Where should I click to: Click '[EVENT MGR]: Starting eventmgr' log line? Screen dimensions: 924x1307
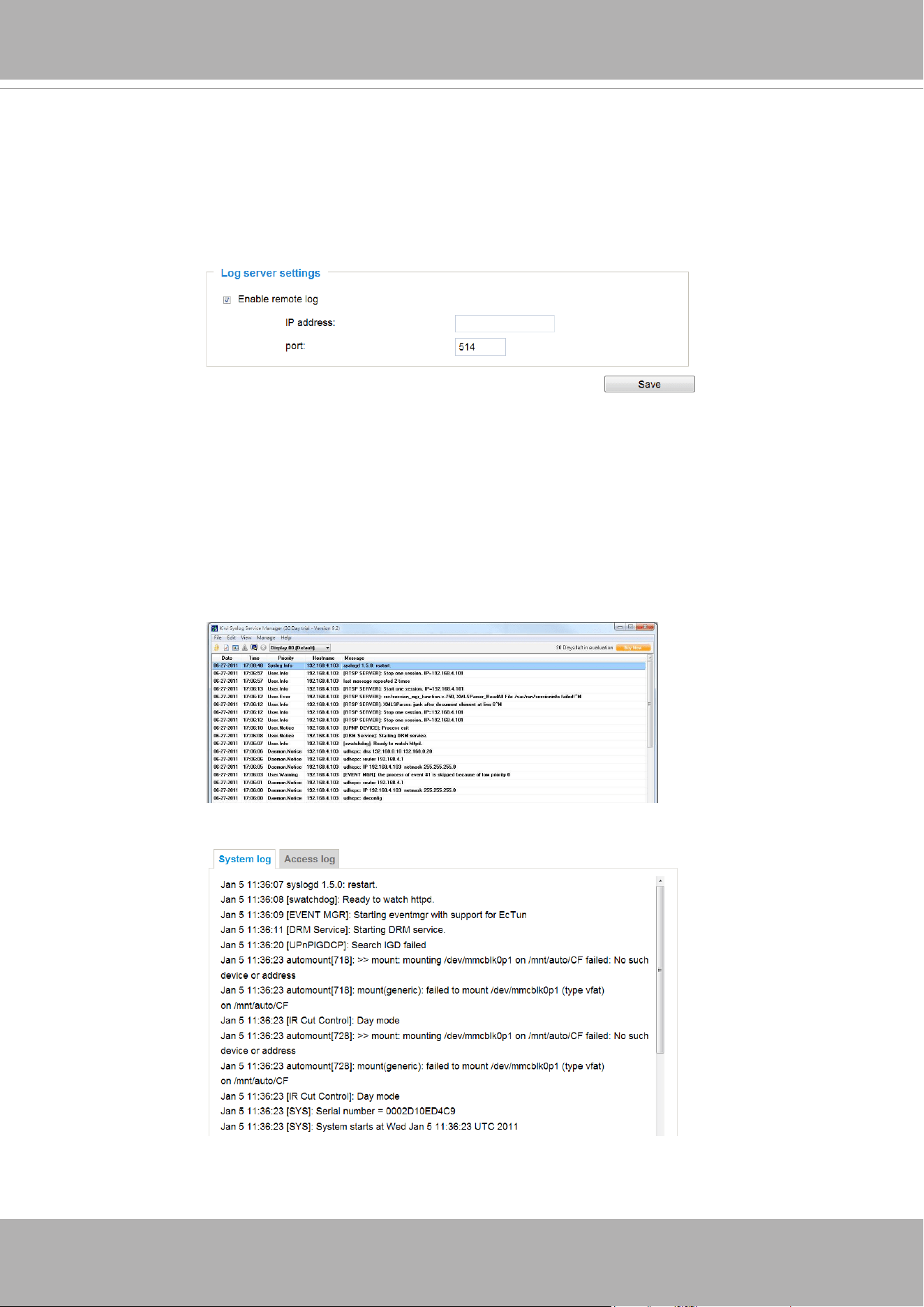[373, 915]
